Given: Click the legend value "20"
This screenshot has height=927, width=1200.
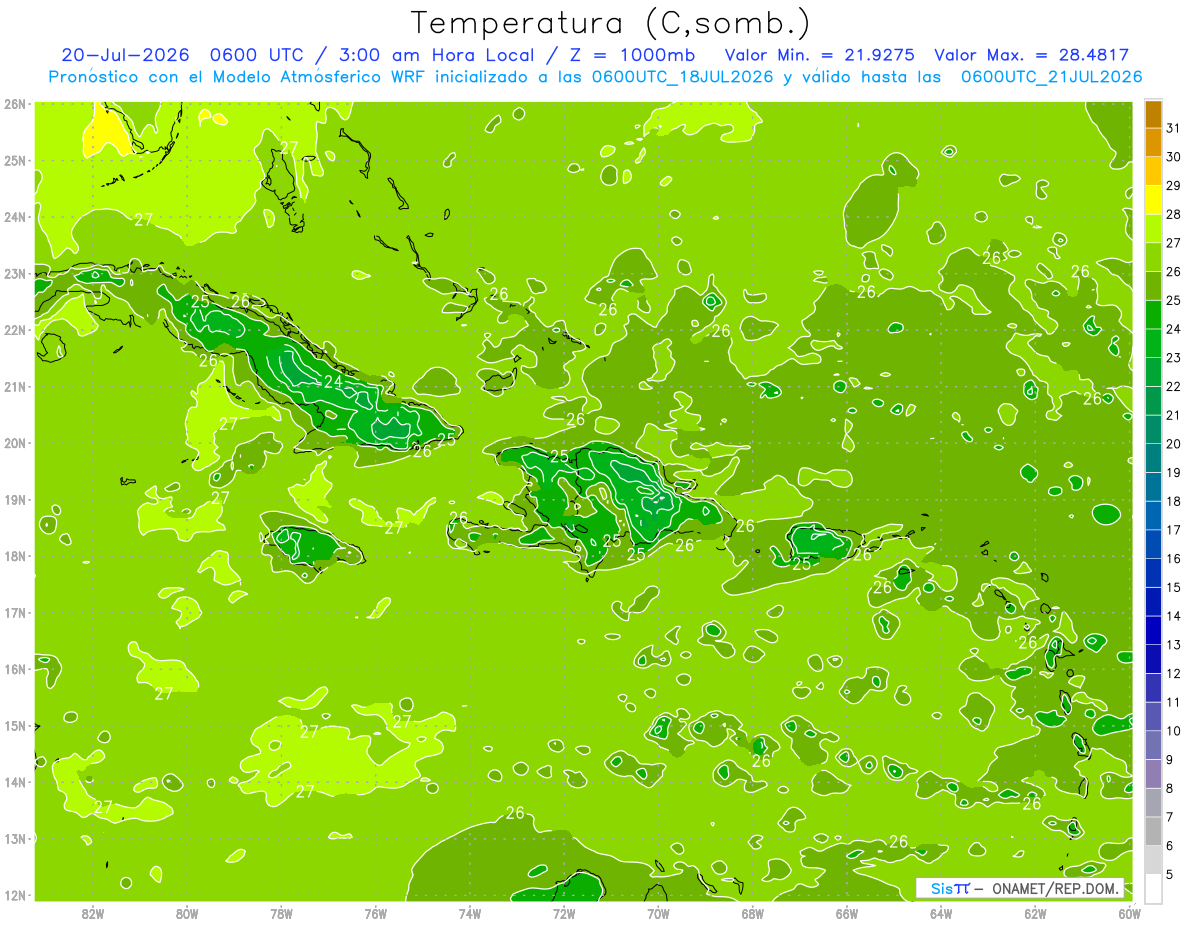Looking at the screenshot, I should tap(1174, 444).
